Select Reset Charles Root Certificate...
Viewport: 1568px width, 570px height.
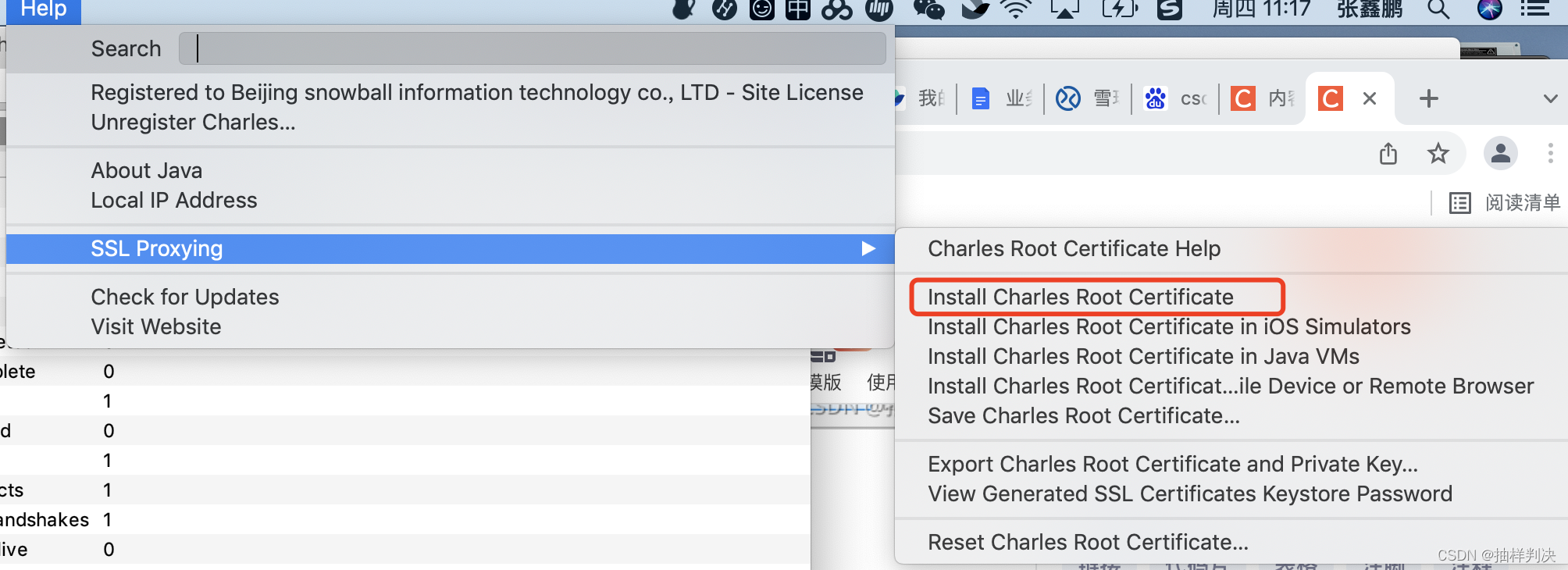pyautogui.click(x=1088, y=543)
